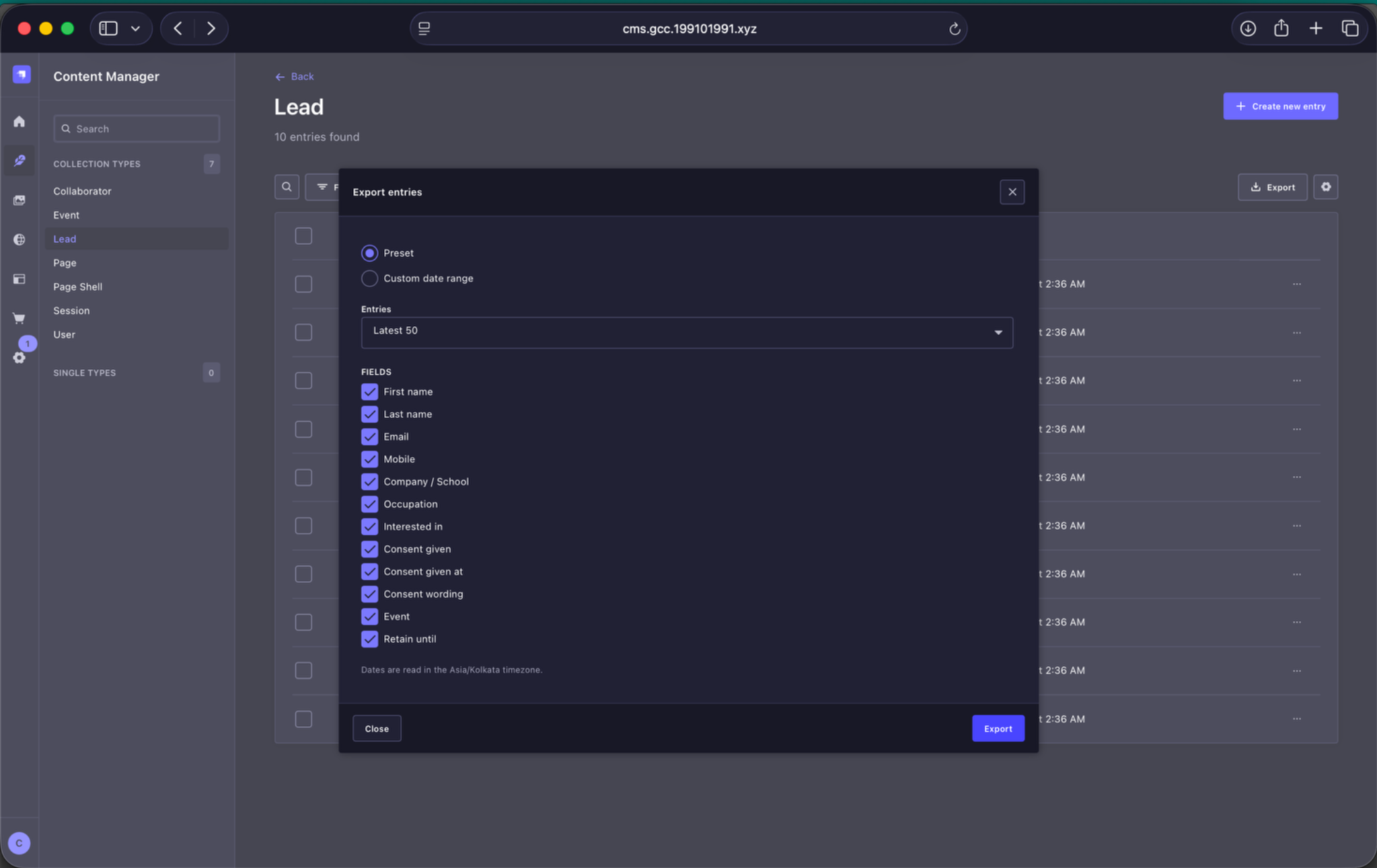Uncheck the Consent wording field
Screen dimensions: 1377x868
click(x=369, y=594)
